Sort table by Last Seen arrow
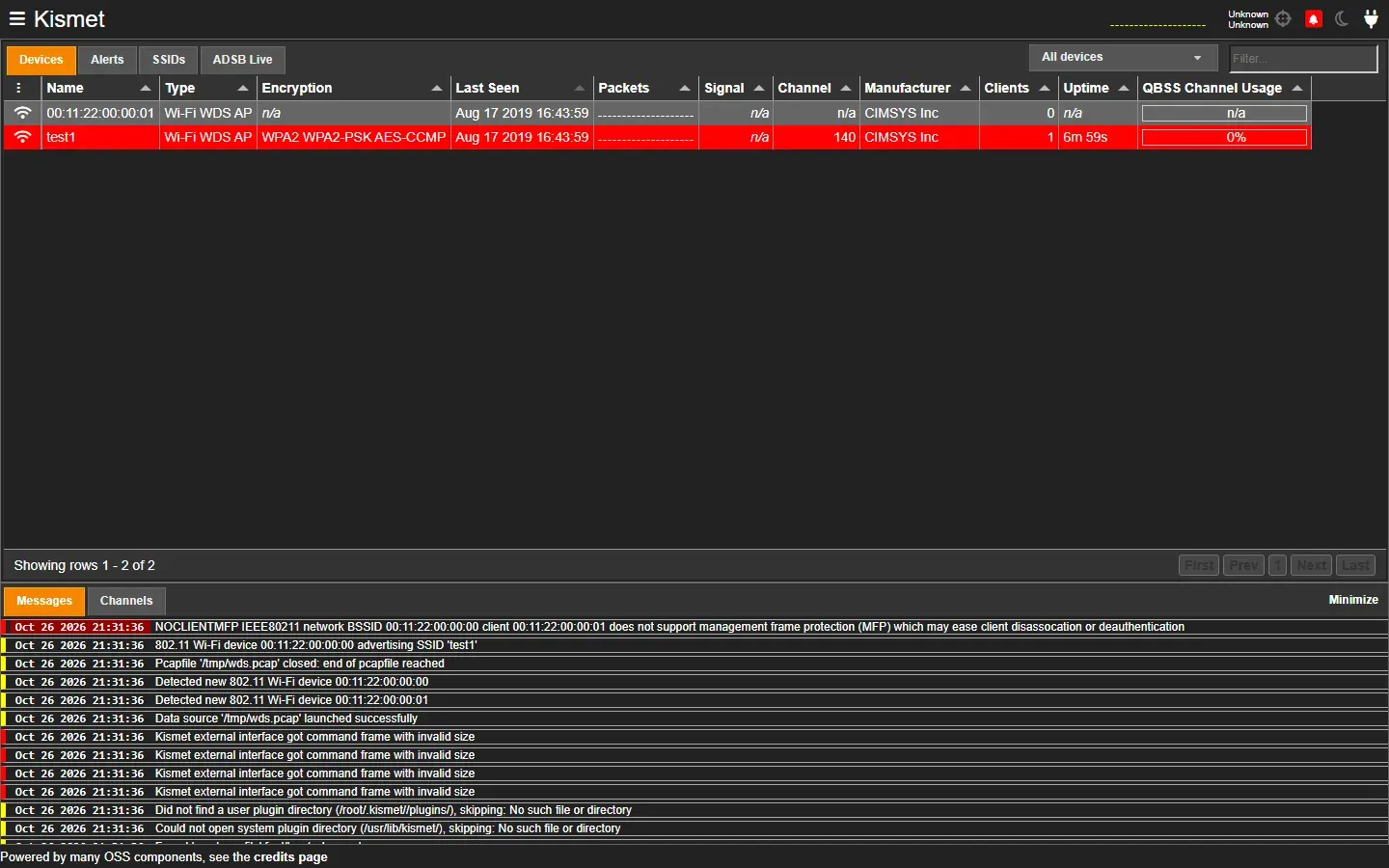1389x868 pixels. coord(579,88)
